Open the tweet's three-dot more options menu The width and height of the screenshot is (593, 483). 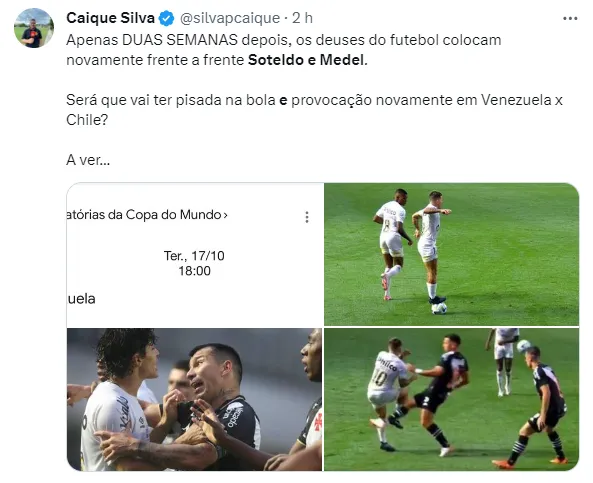click(x=570, y=18)
